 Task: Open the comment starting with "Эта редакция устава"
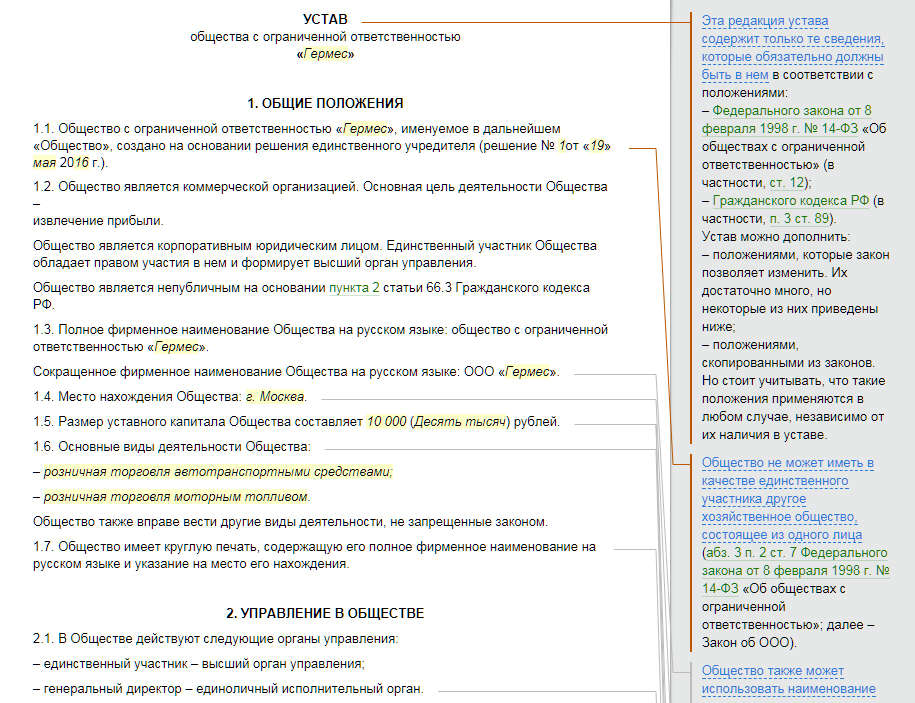pos(765,21)
